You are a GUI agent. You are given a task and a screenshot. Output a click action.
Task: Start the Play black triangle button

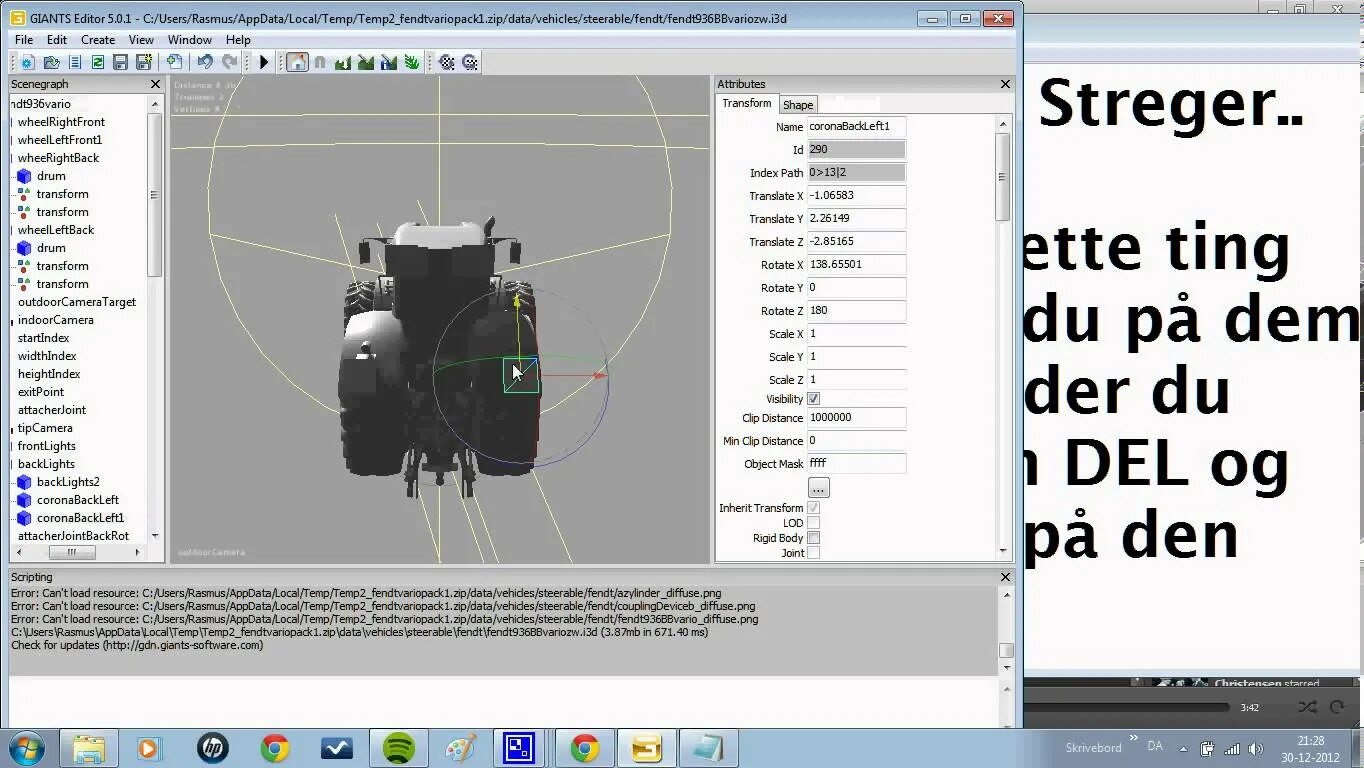[x=264, y=62]
